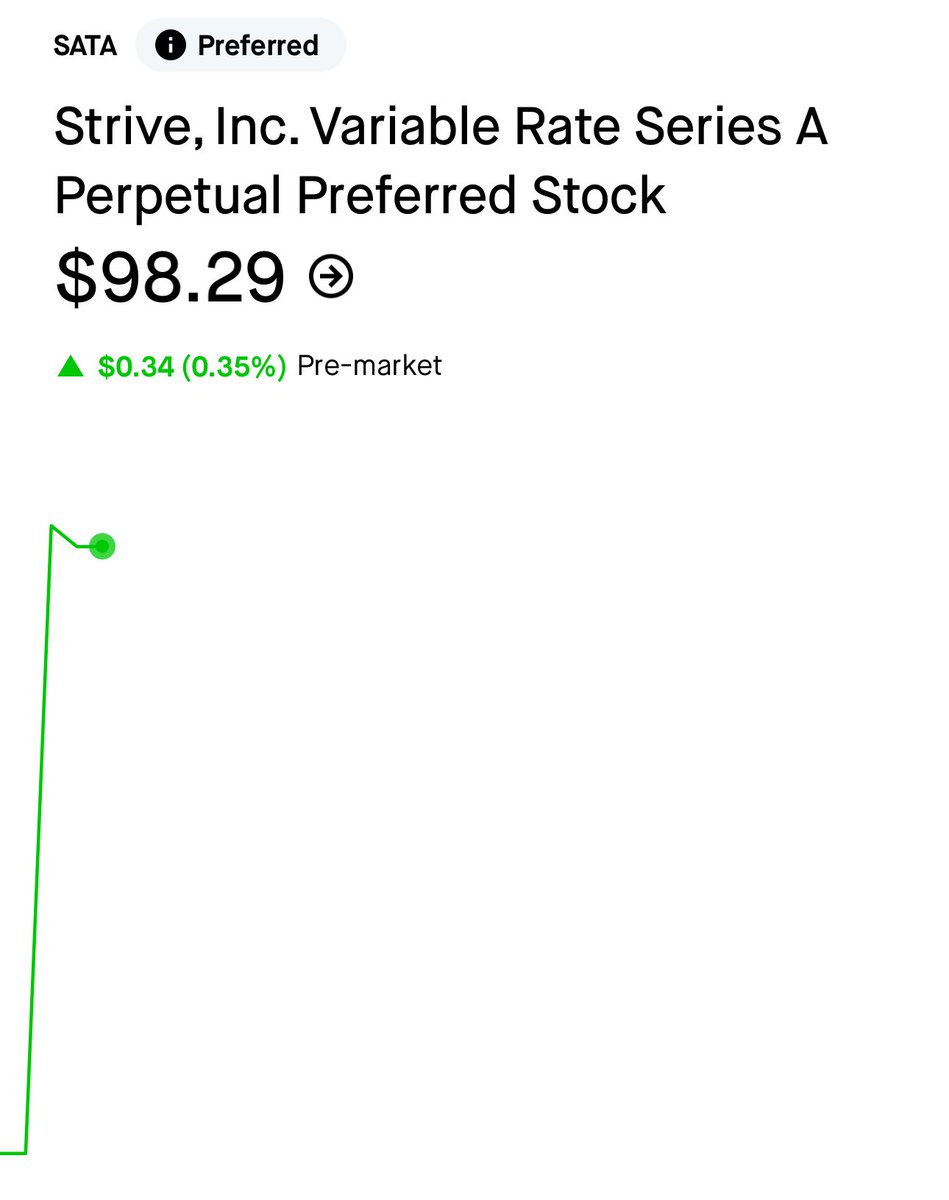Click the green up-triangle gain indicator
949x1200 pixels.
coord(70,367)
